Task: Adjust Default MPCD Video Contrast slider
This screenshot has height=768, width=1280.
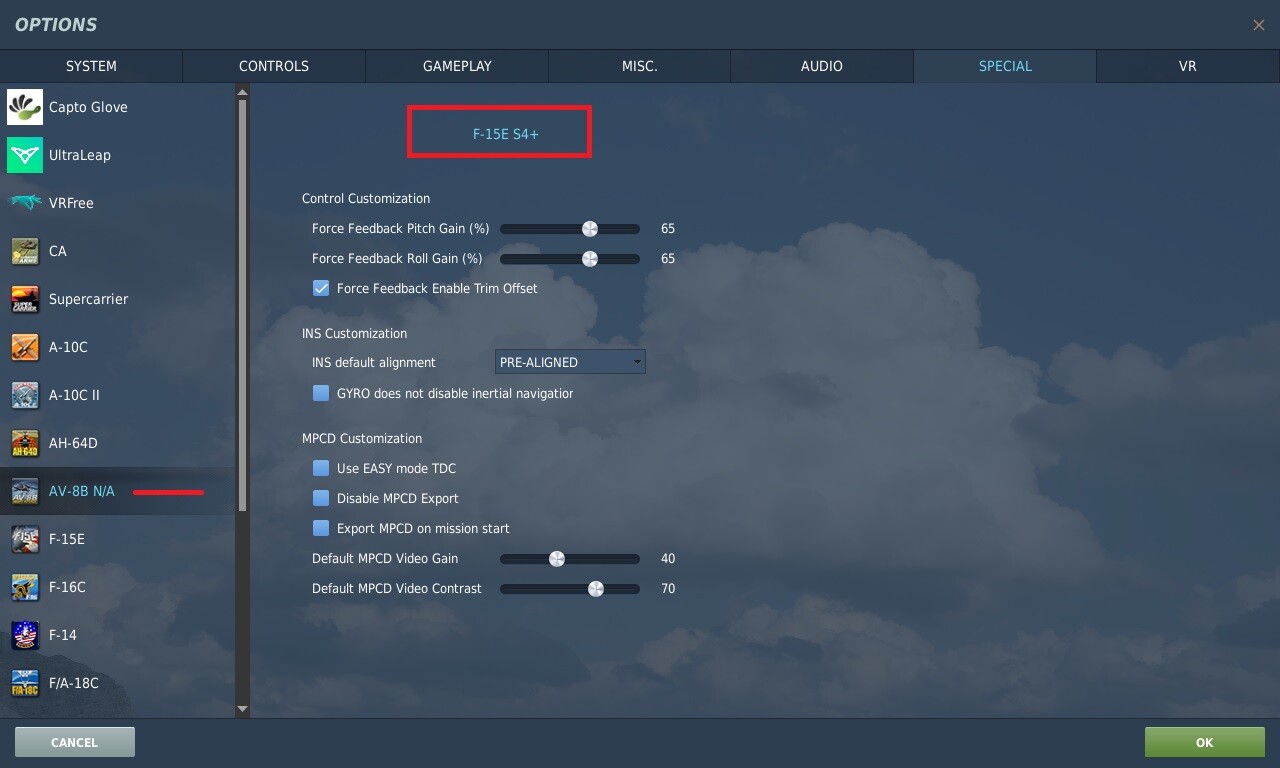Action: coord(596,588)
